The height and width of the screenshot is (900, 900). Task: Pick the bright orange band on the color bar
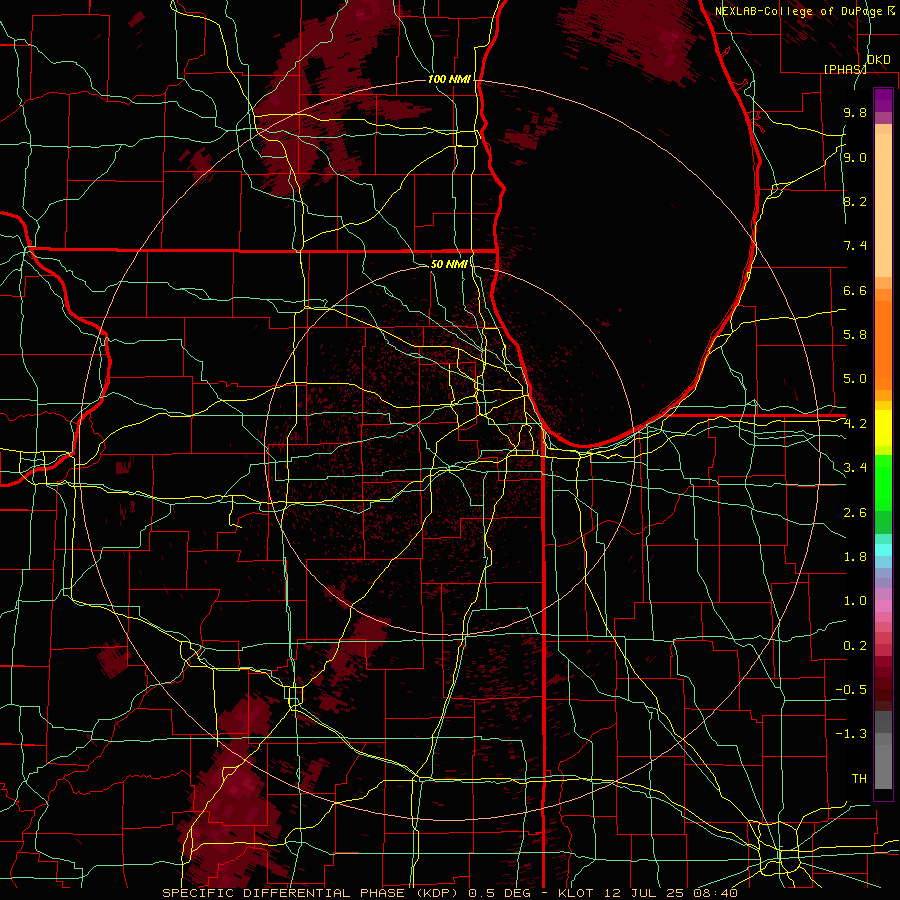point(883,346)
